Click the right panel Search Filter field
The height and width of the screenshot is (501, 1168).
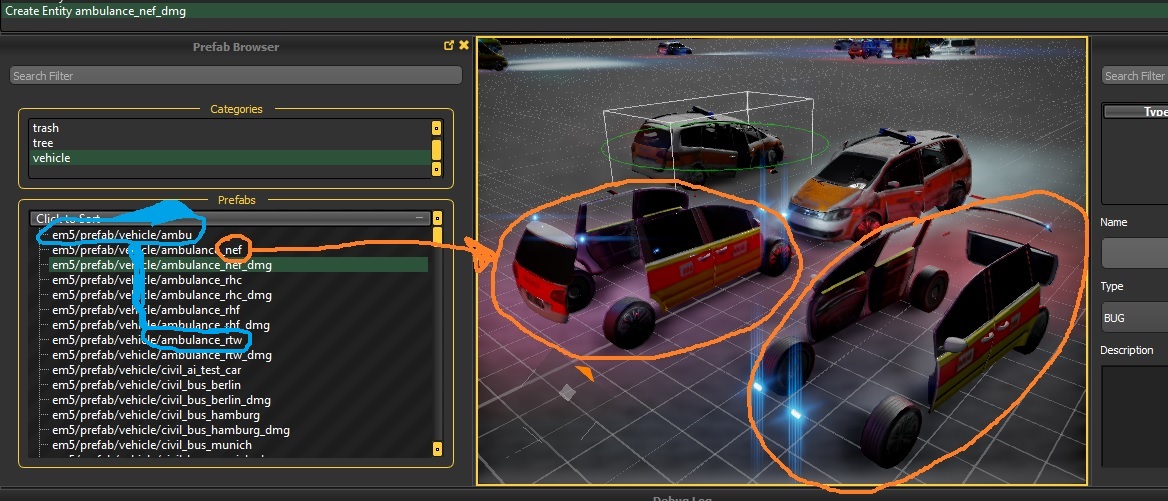[1134, 76]
